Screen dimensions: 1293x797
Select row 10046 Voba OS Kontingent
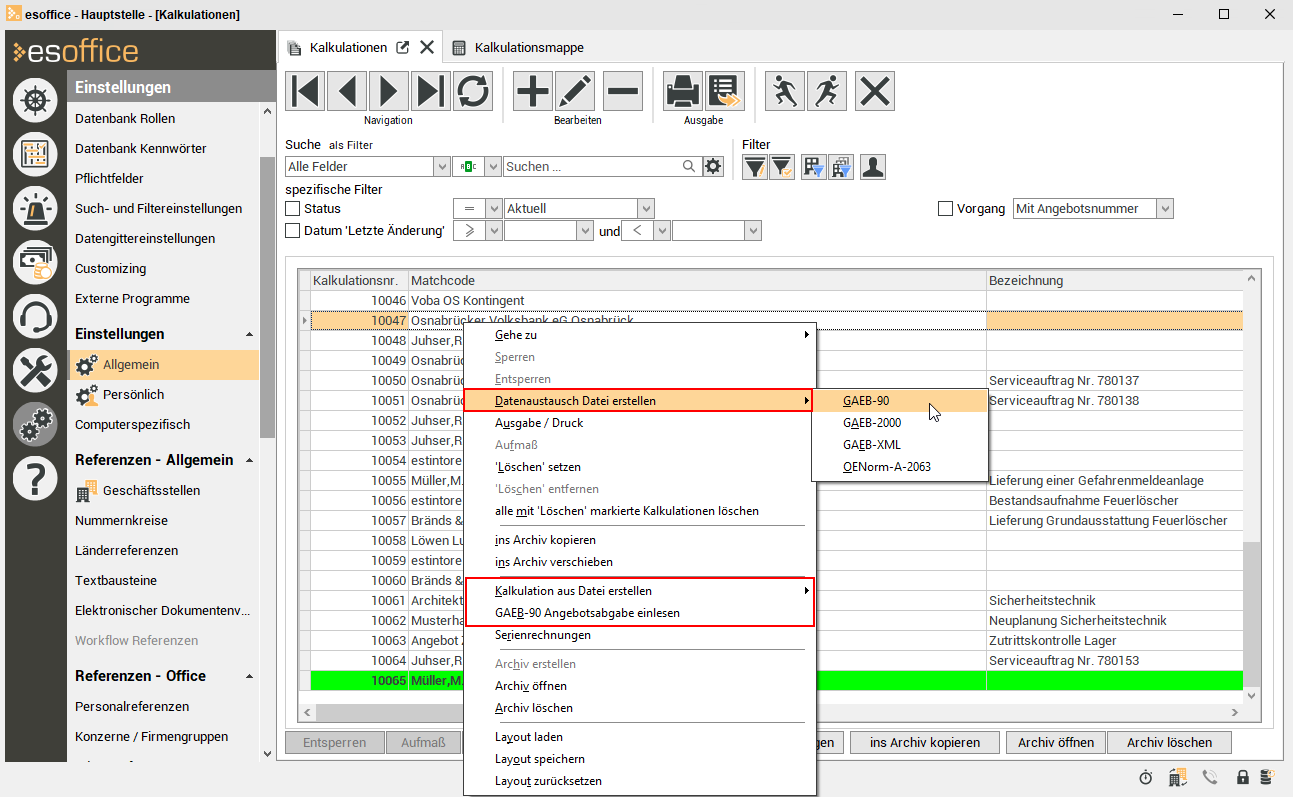click(x=770, y=300)
